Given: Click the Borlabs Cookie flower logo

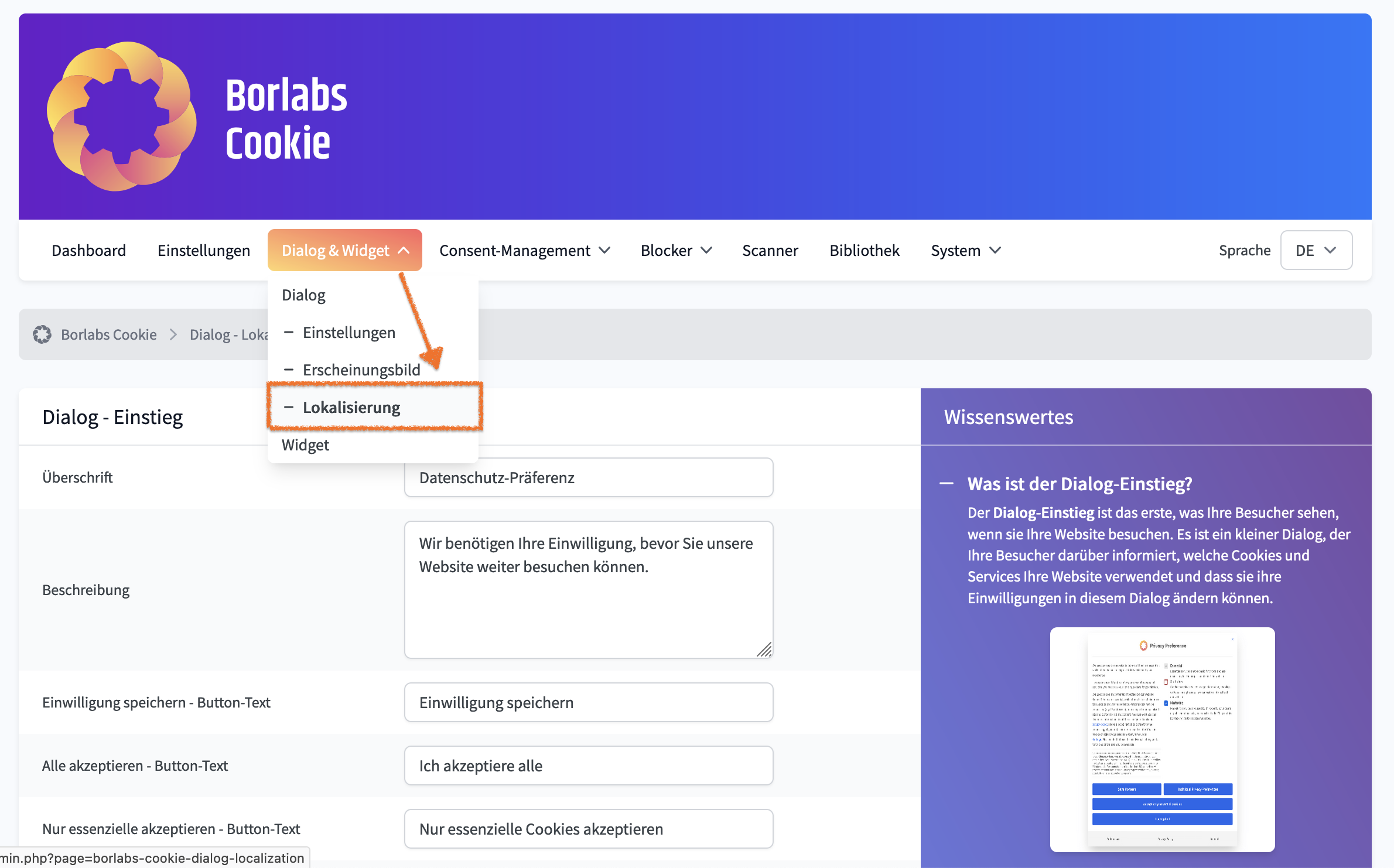Looking at the screenshot, I should (x=121, y=117).
